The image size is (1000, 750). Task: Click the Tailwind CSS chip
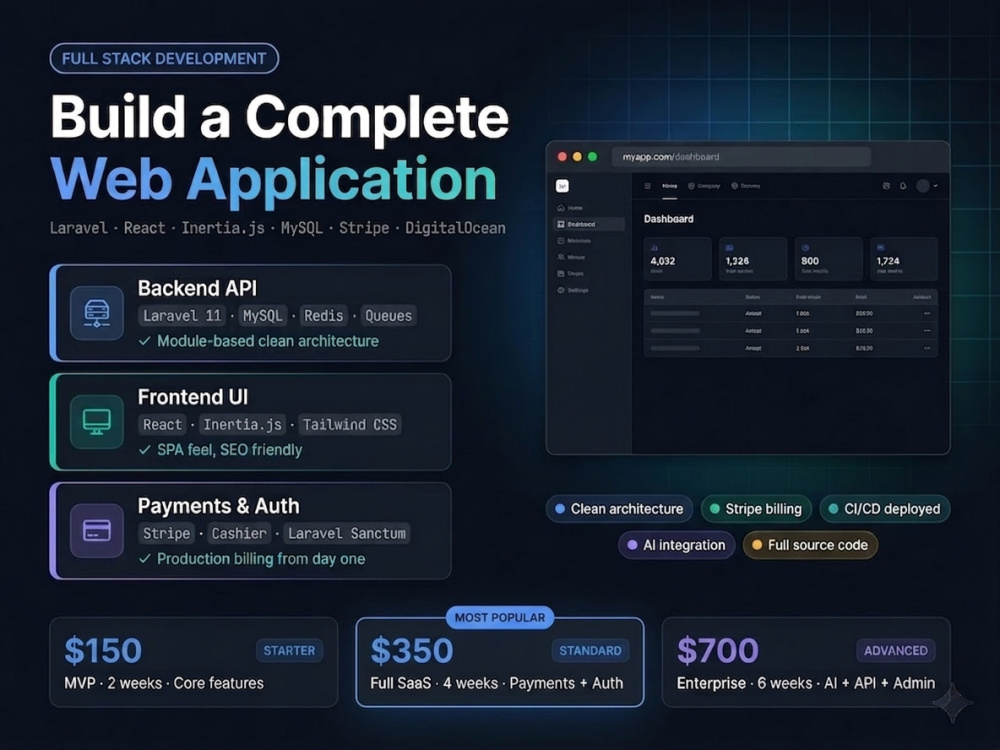(x=349, y=425)
